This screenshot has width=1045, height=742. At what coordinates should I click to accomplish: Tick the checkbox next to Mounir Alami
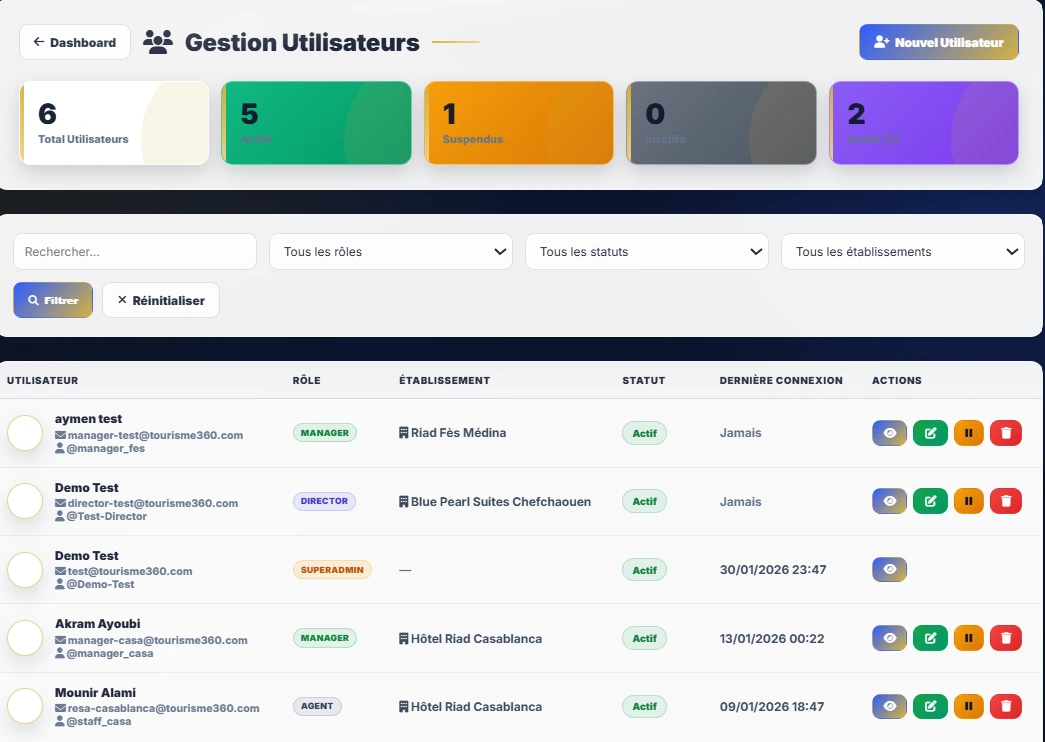[25, 706]
